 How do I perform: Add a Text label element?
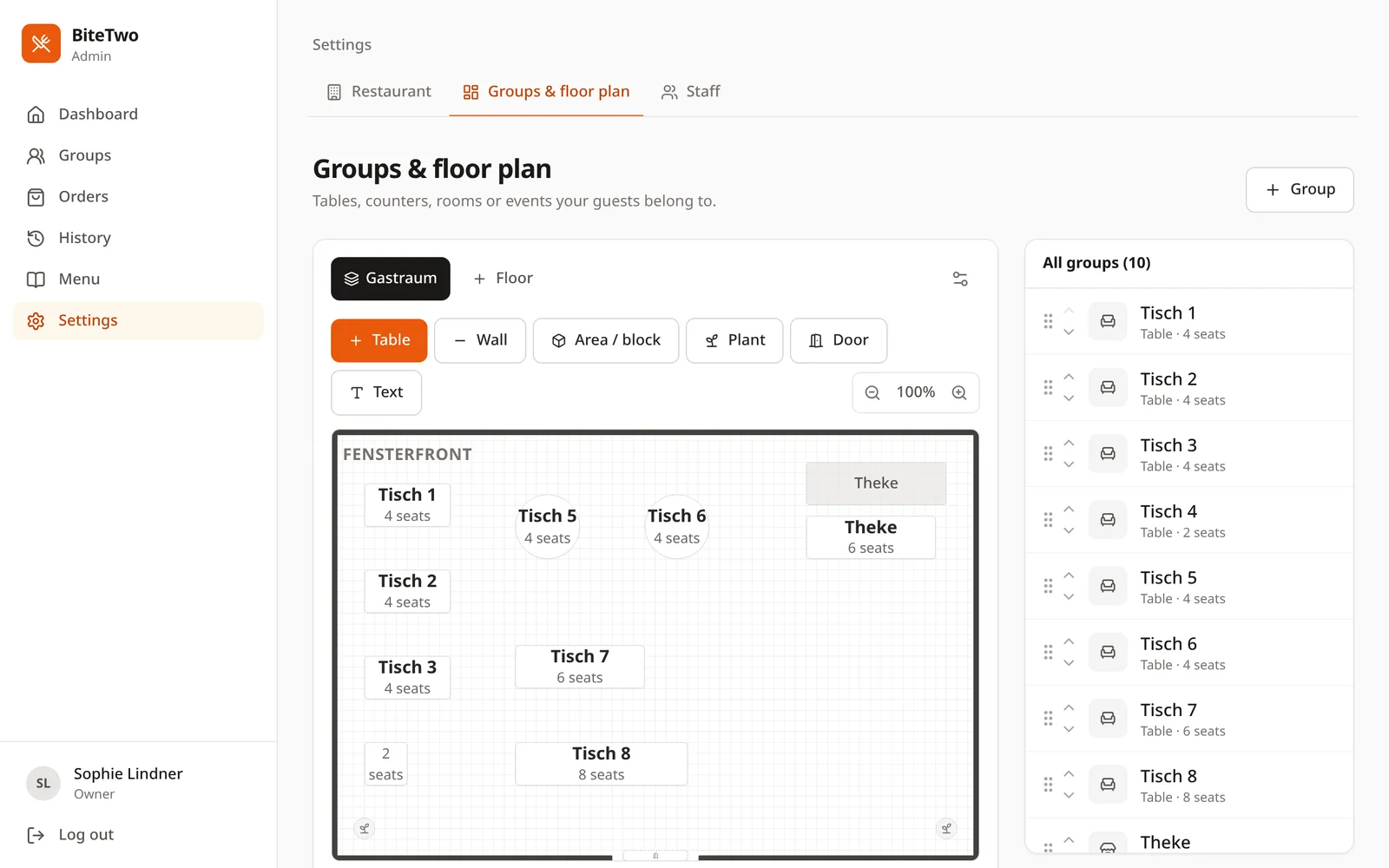point(376,392)
